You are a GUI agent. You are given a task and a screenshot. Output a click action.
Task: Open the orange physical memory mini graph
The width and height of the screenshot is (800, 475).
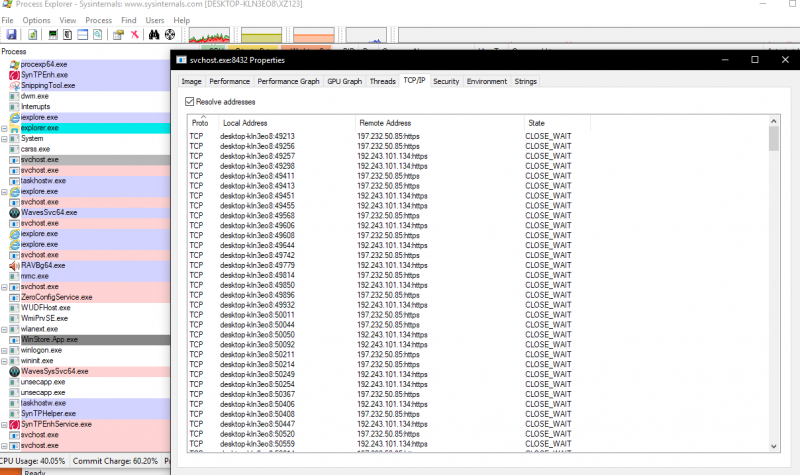tap(314, 35)
